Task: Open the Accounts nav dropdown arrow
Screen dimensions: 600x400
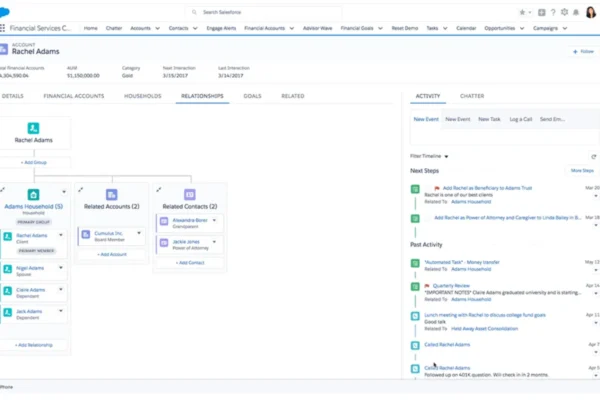Action: 157,28
